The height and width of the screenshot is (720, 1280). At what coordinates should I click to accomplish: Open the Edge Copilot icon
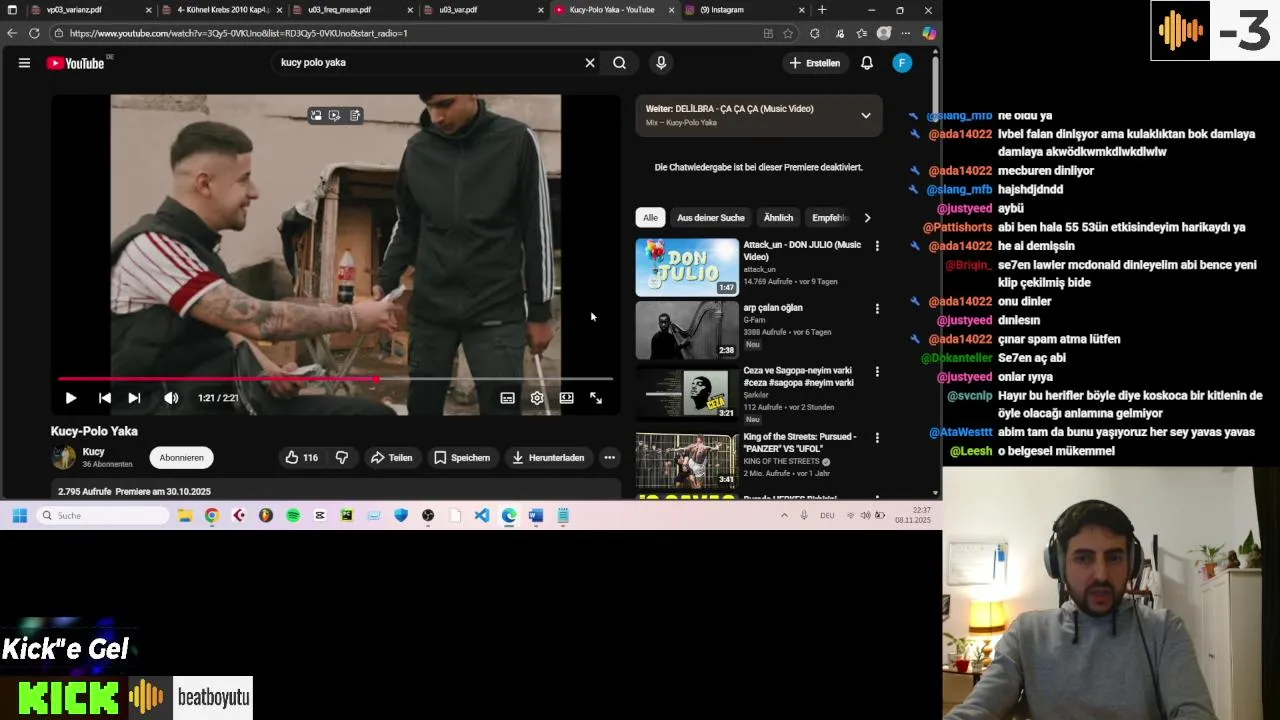click(929, 33)
